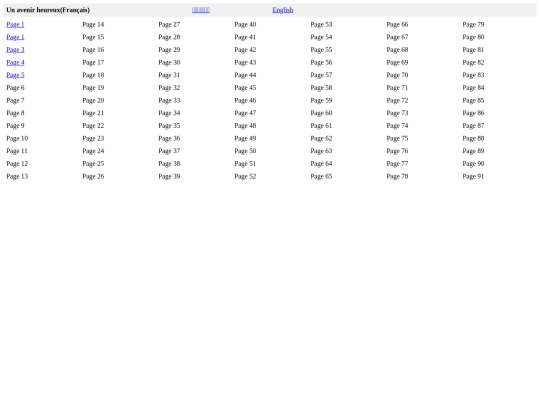The image size is (540, 405).
Task: Select the 'Page 42' text
Action: coord(246,50)
